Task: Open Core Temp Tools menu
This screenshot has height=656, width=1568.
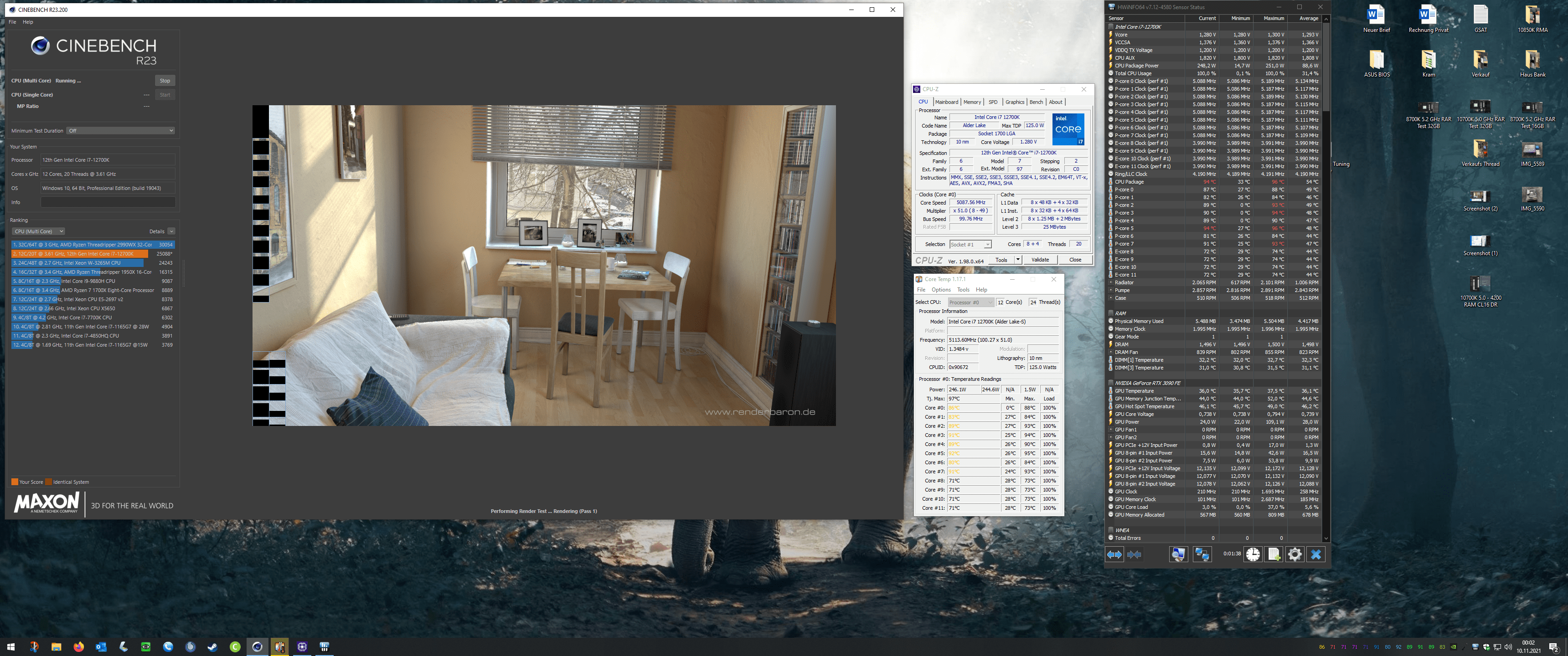Action: (963, 290)
